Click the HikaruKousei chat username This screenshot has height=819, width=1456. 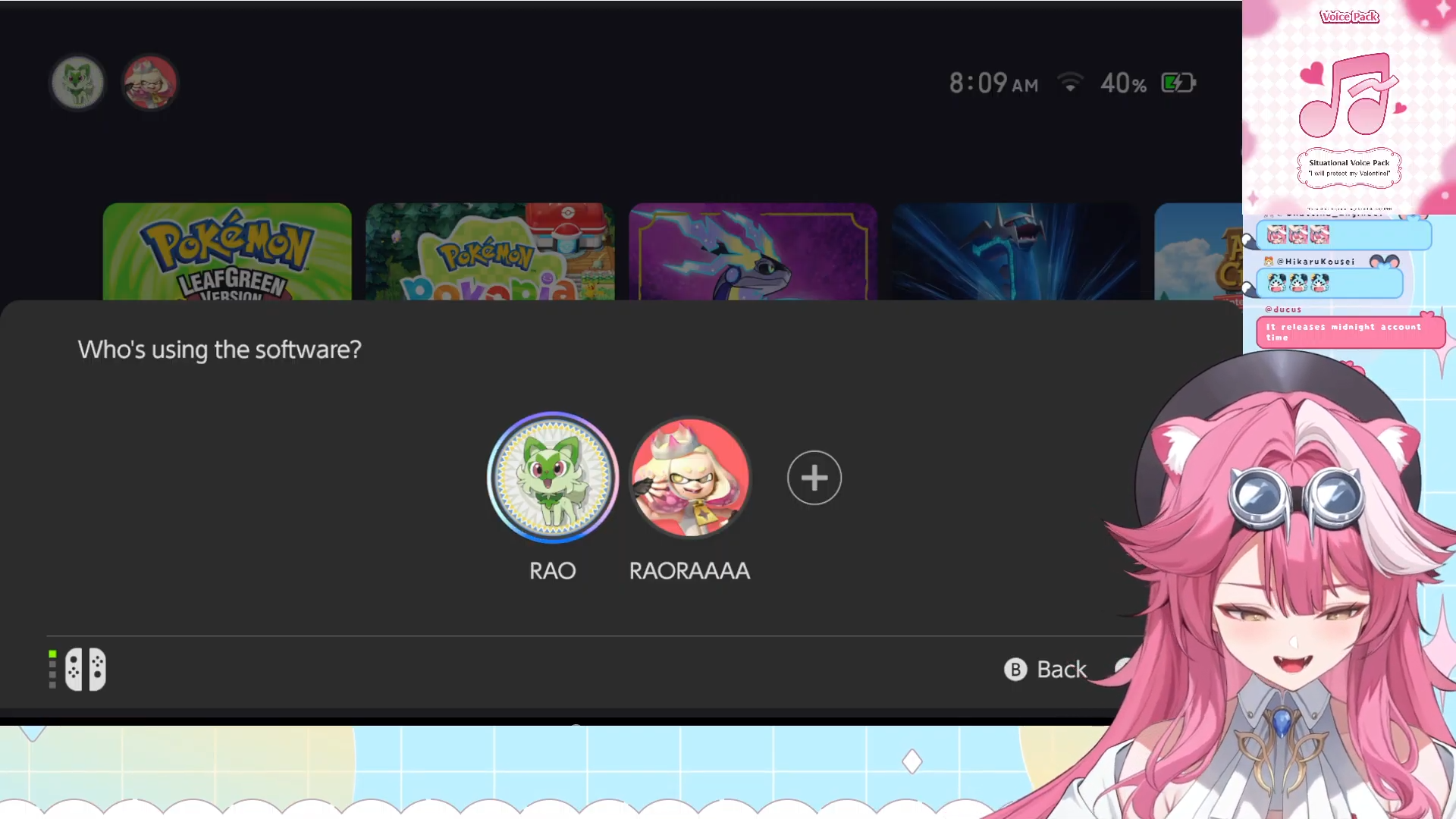[x=1316, y=262]
